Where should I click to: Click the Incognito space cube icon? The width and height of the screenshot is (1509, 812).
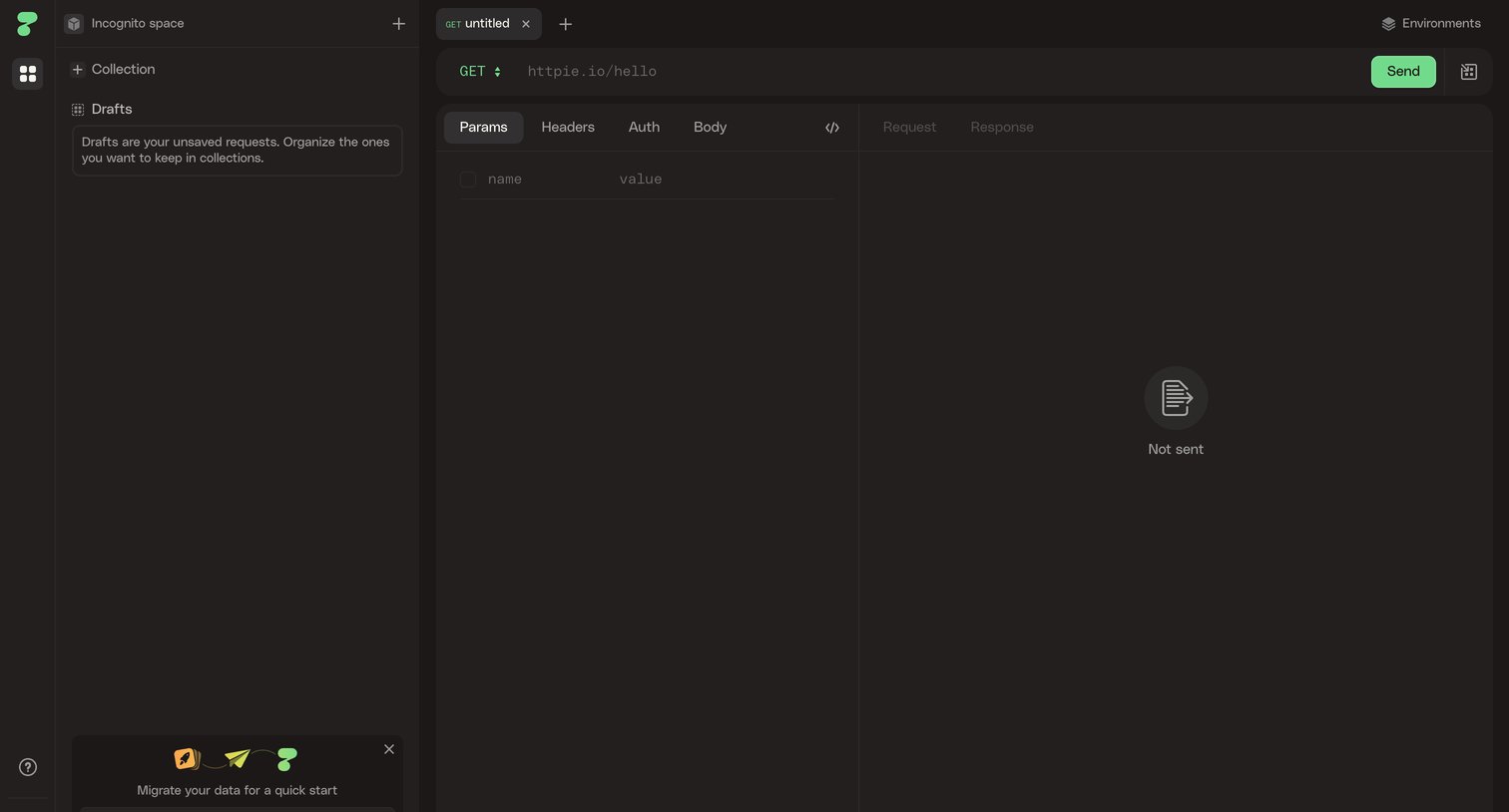74,24
